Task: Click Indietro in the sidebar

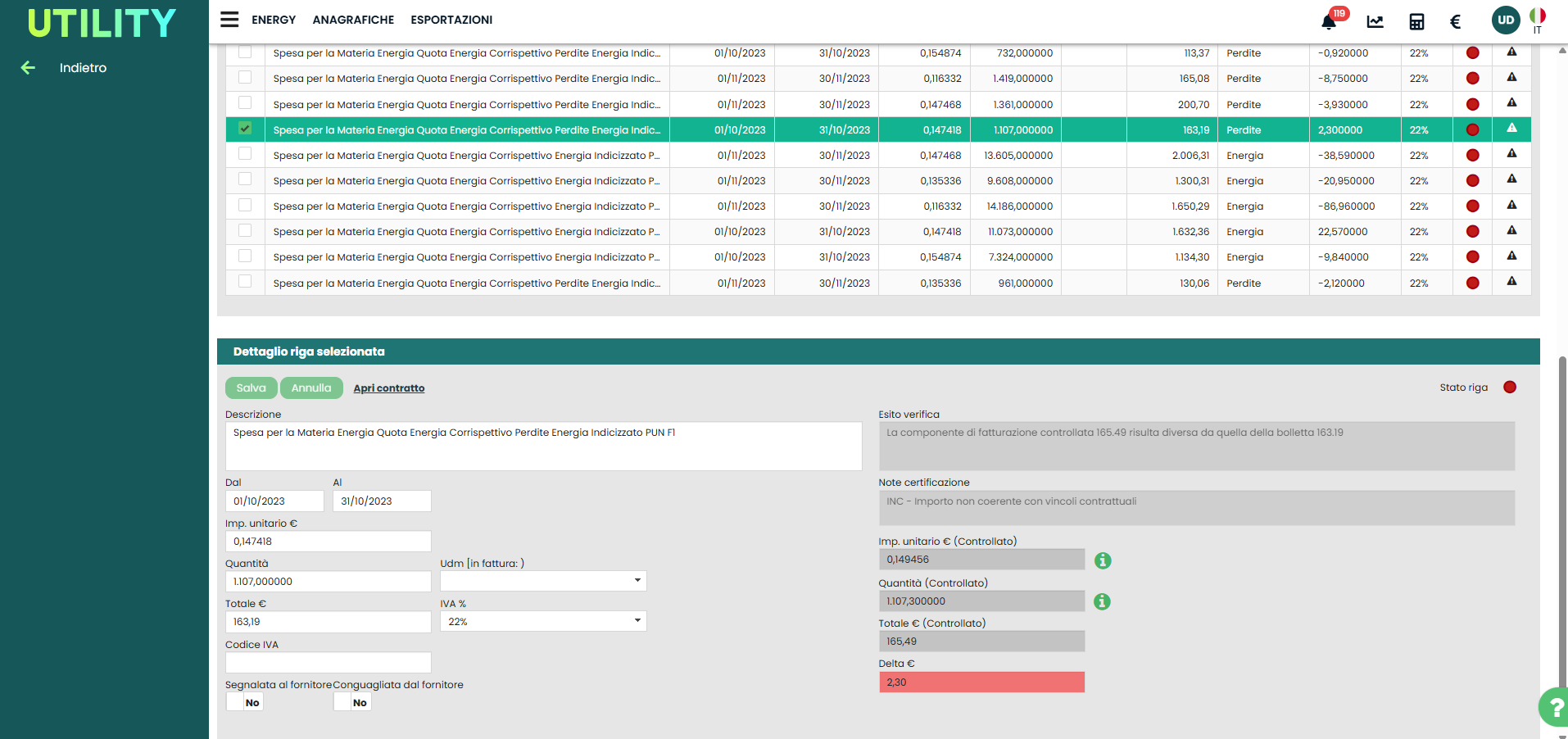Action: click(83, 68)
